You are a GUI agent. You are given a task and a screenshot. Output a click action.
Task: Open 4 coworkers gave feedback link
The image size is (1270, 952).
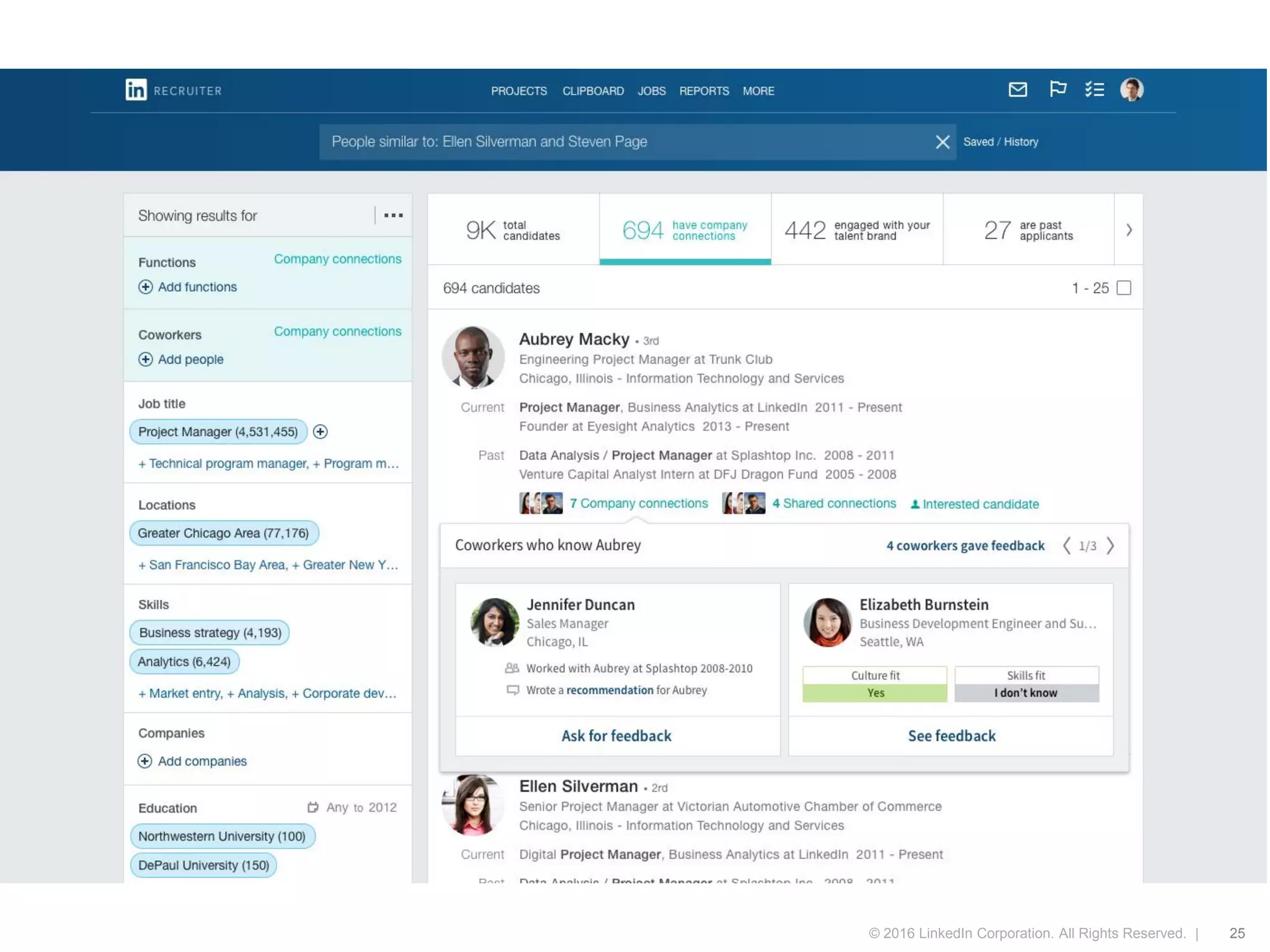coord(966,546)
